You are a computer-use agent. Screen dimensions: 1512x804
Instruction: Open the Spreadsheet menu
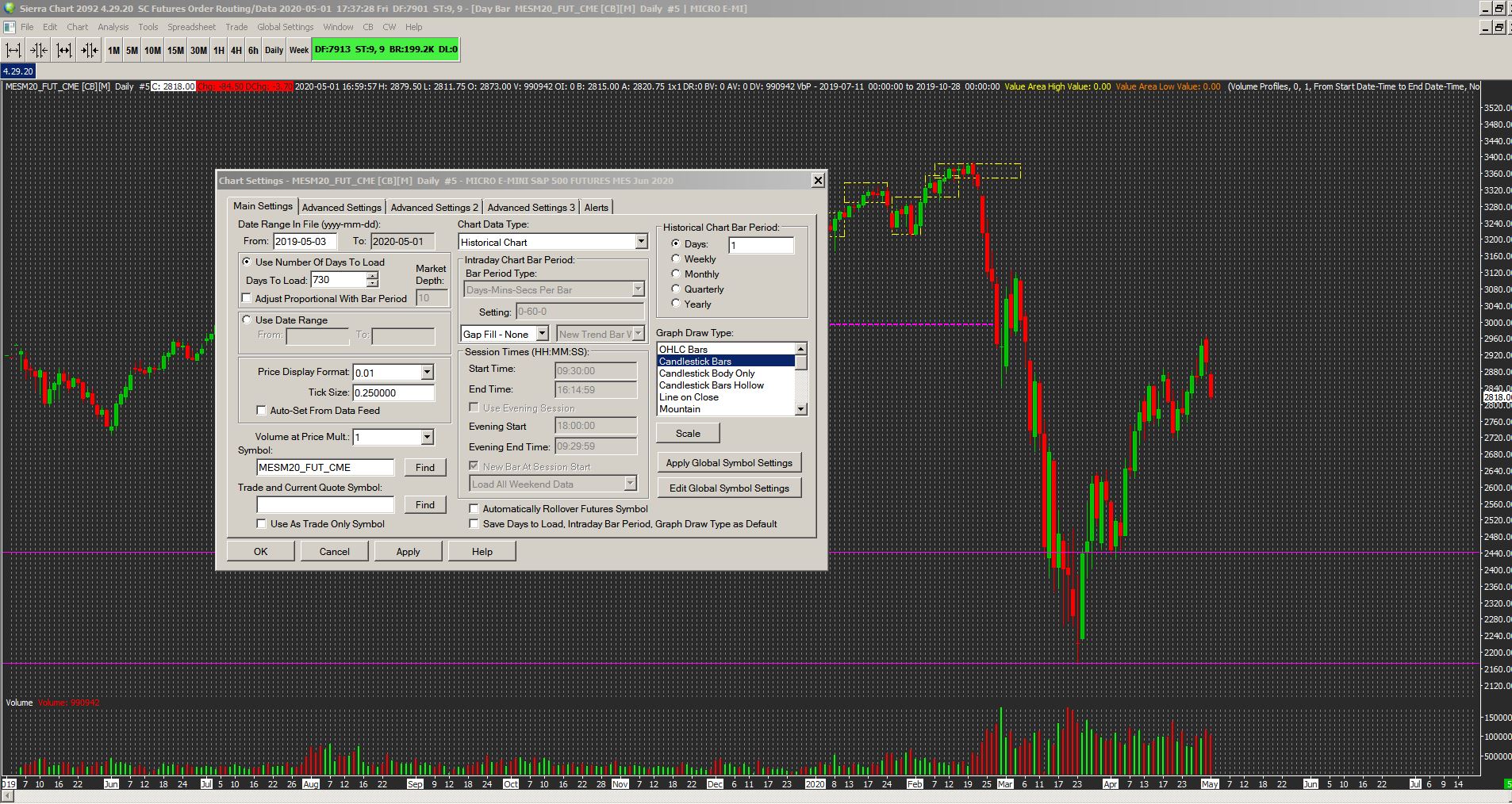[x=191, y=27]
